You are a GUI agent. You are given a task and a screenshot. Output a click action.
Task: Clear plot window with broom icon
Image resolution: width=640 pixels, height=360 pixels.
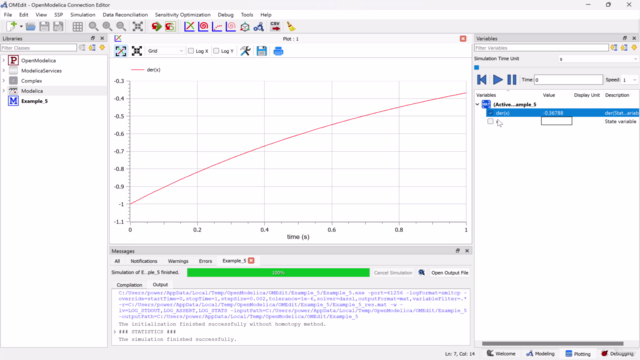tap(291, 27)
